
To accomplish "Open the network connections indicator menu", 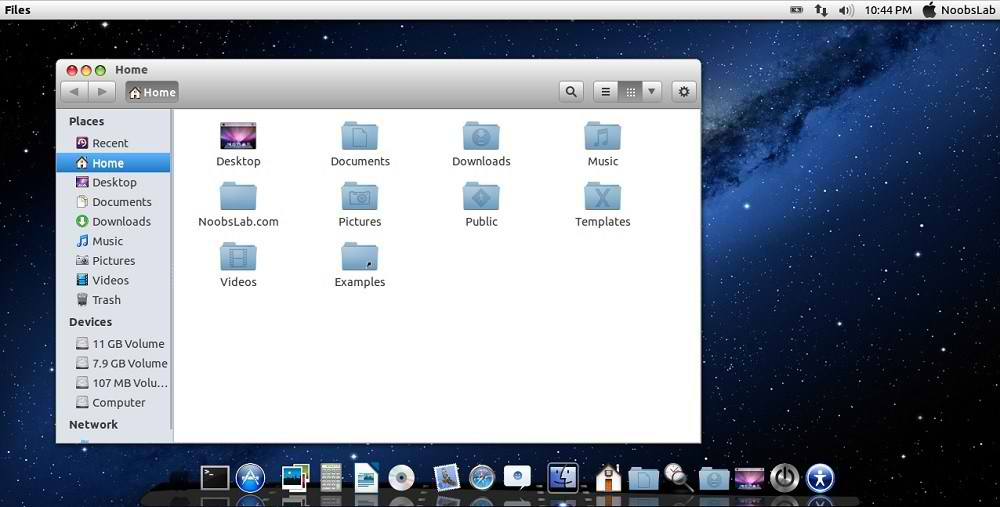I will [821, 10].
